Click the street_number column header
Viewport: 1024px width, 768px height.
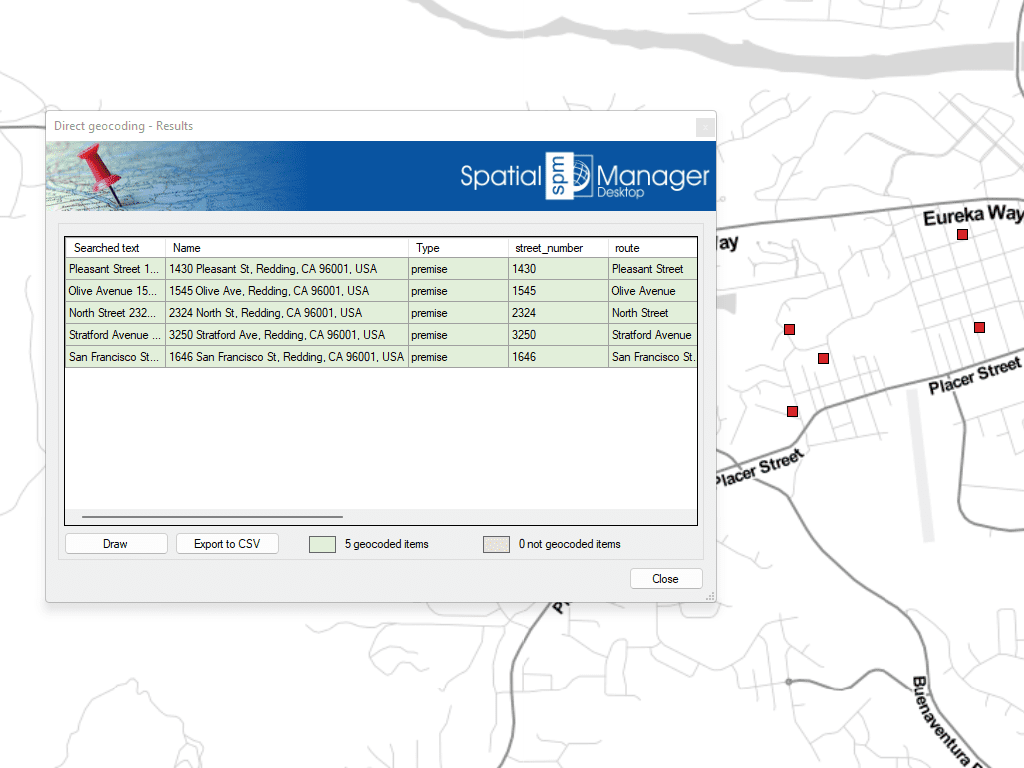(x=558, y=248)
